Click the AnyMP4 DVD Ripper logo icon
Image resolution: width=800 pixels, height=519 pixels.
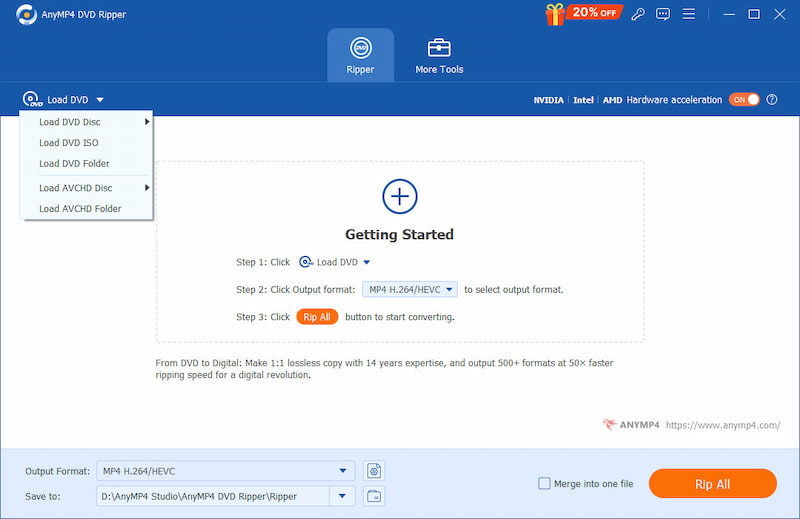coord(26,14)
